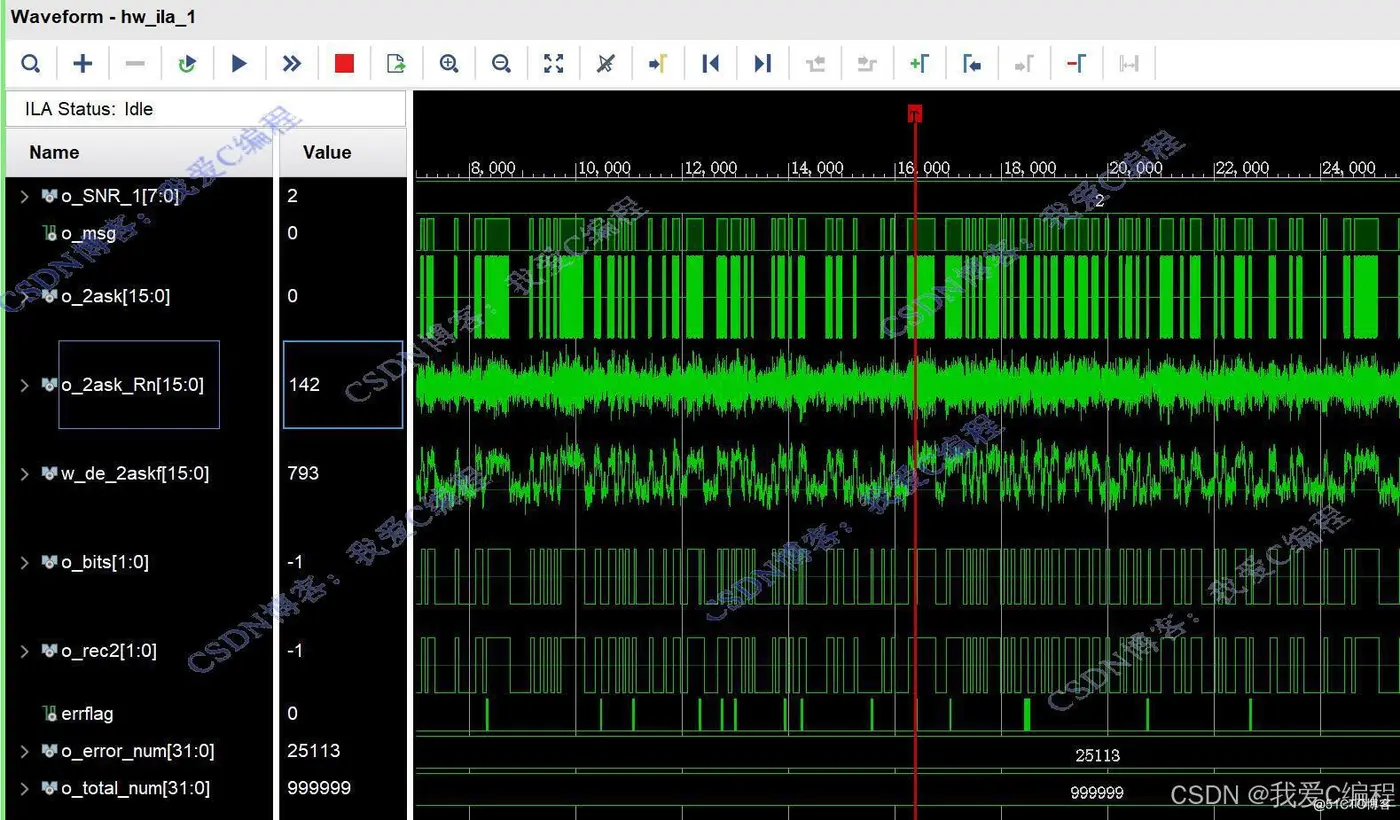Zoom in on the waveform

click(449, 64)
